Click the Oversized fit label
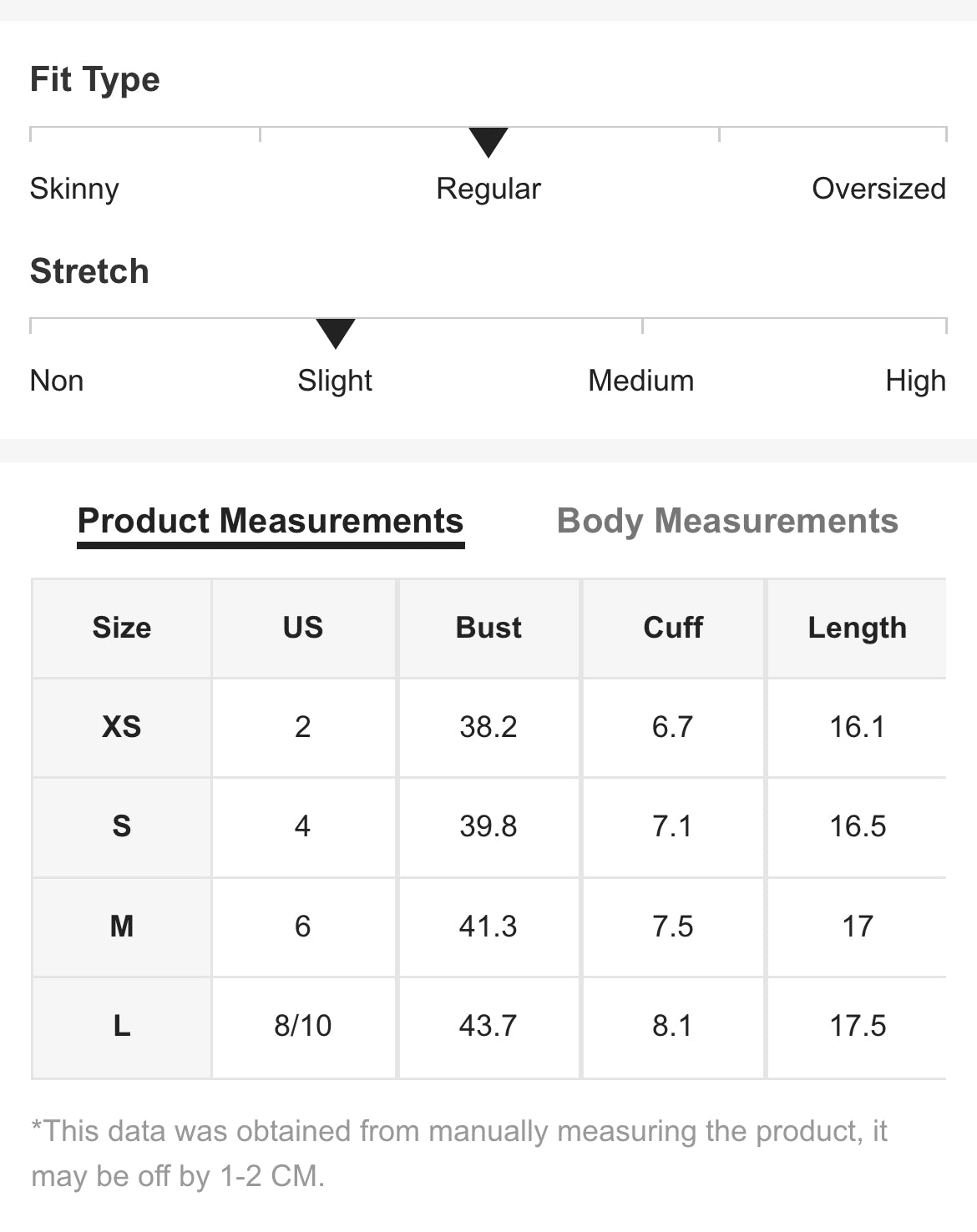 [878, 189]
